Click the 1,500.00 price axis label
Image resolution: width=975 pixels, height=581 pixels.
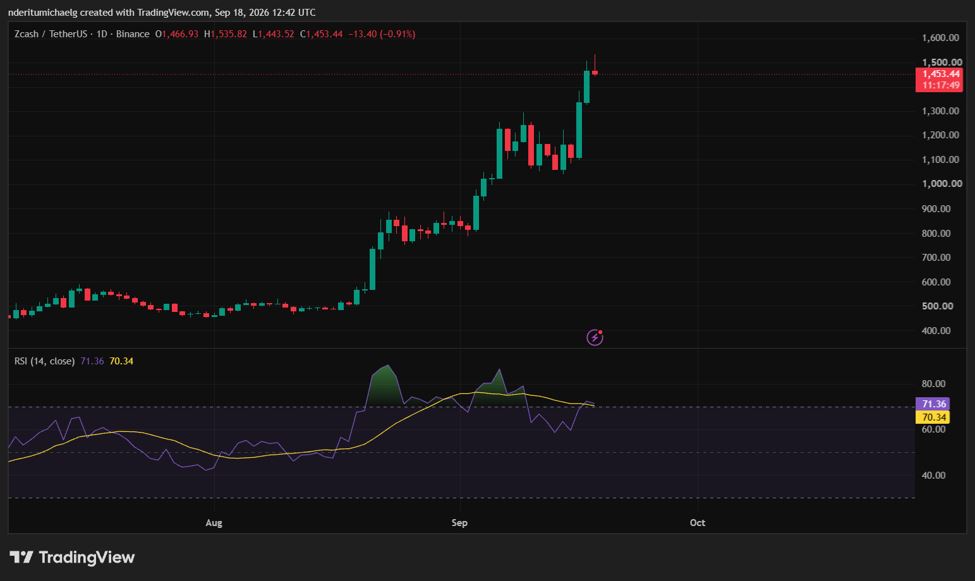pos(941,62)
